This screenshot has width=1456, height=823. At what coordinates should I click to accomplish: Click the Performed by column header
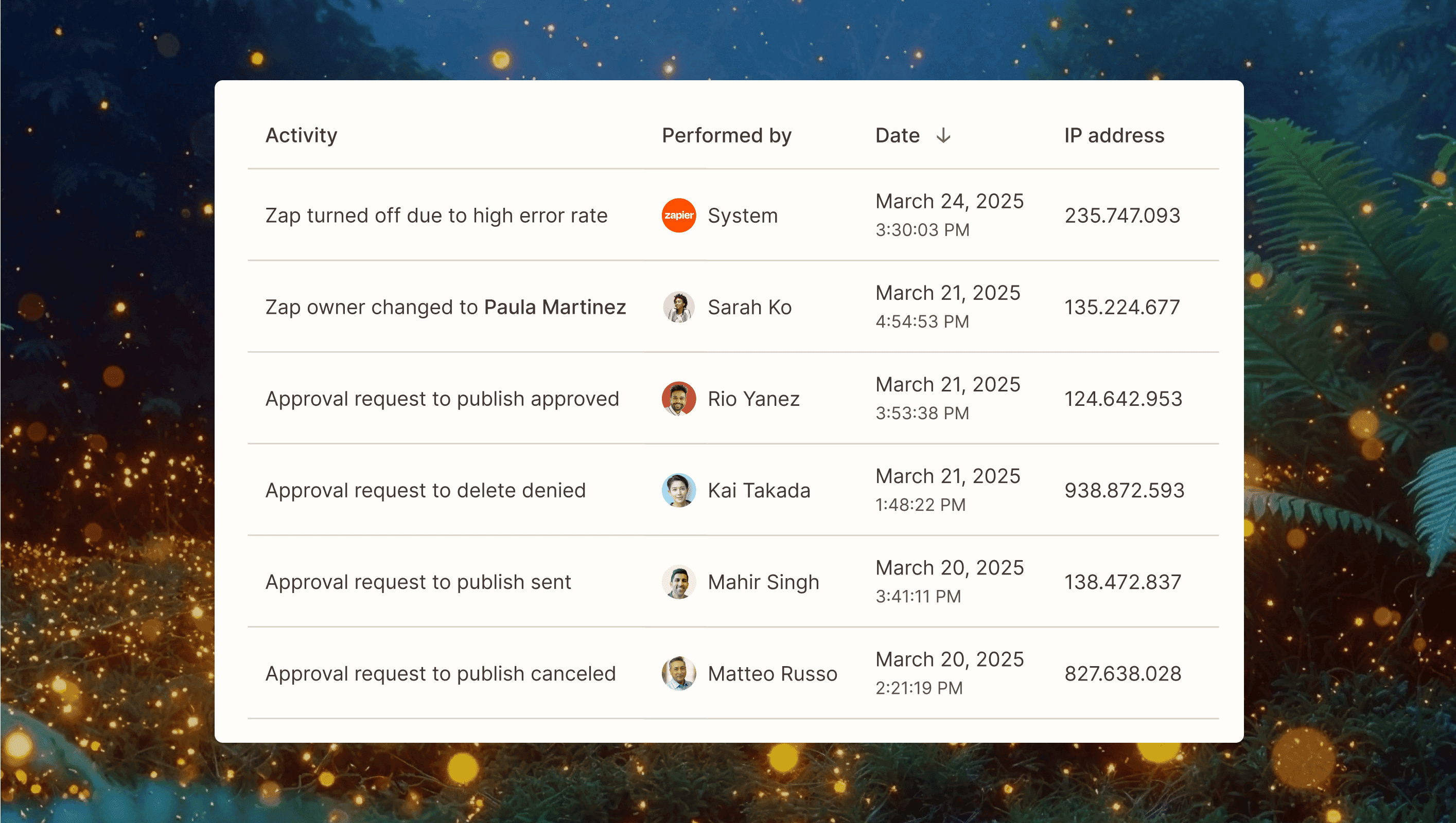[727, 136]
